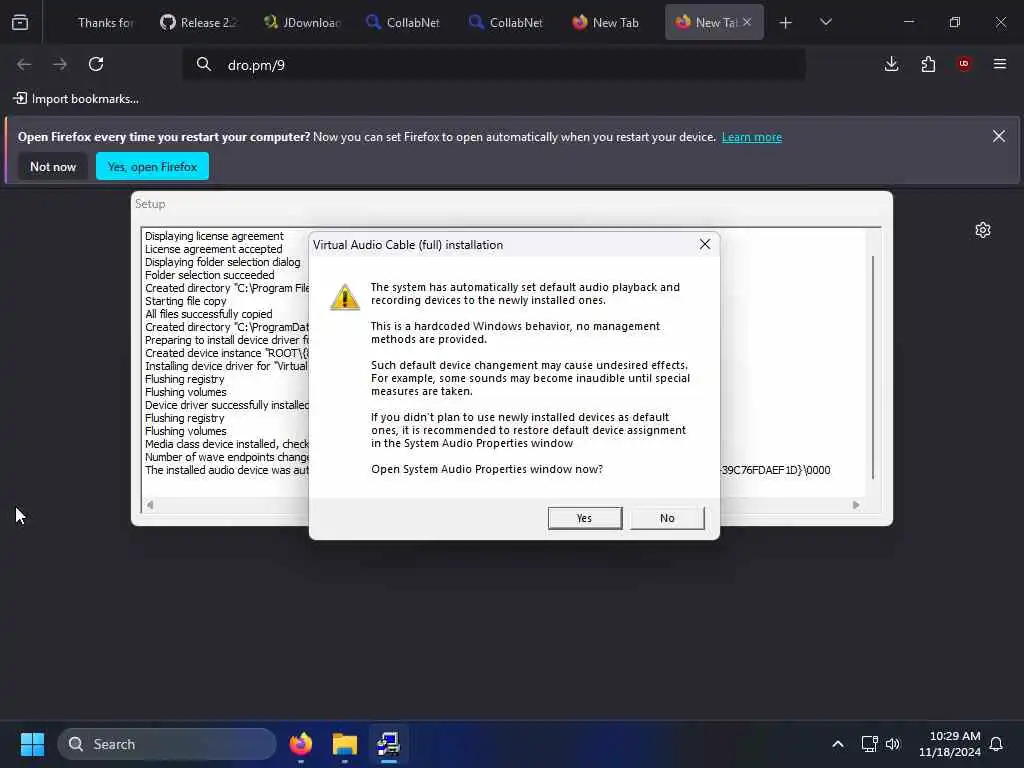
Task: Open the volume speaker tray icon
Action: pyautogui.click(x=893, y=744)
